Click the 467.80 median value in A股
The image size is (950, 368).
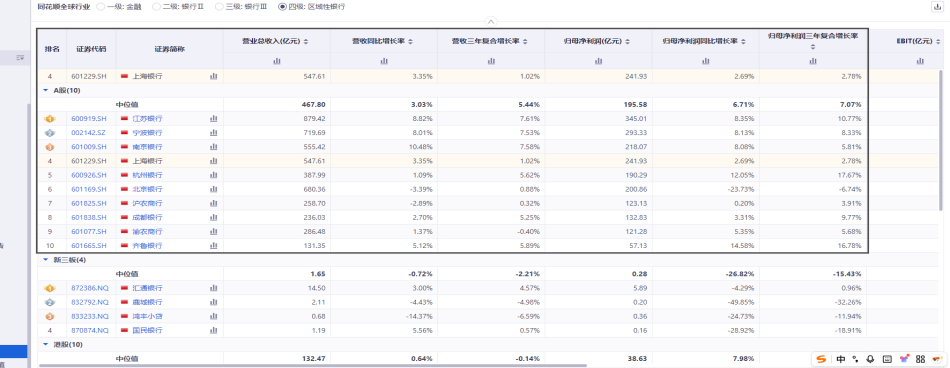[314, 104]
